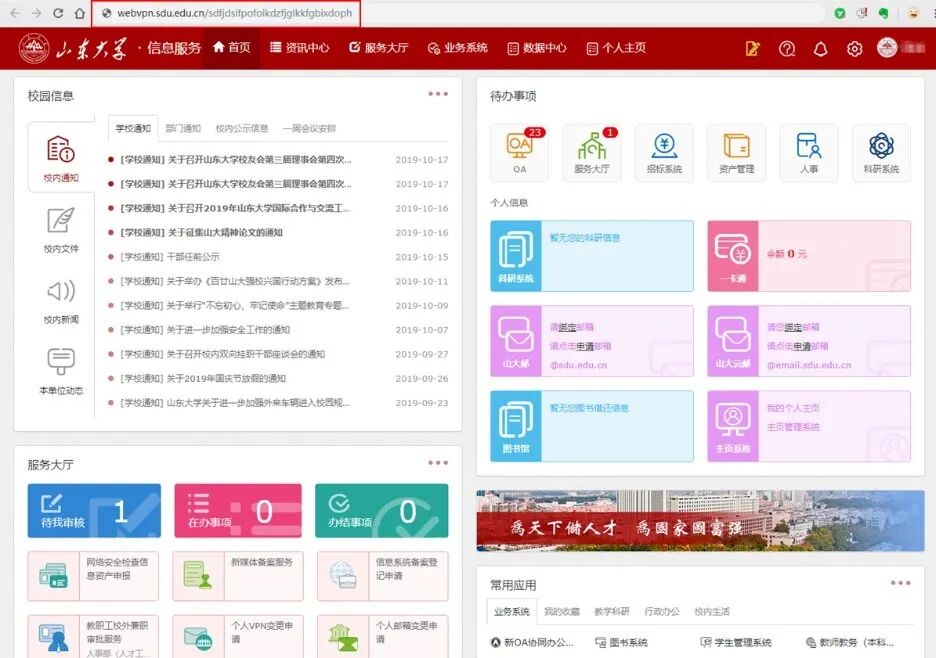Open 新媒体备案服务 service
The width and height of the screenshot is (936, 658).
coord(238,576)
